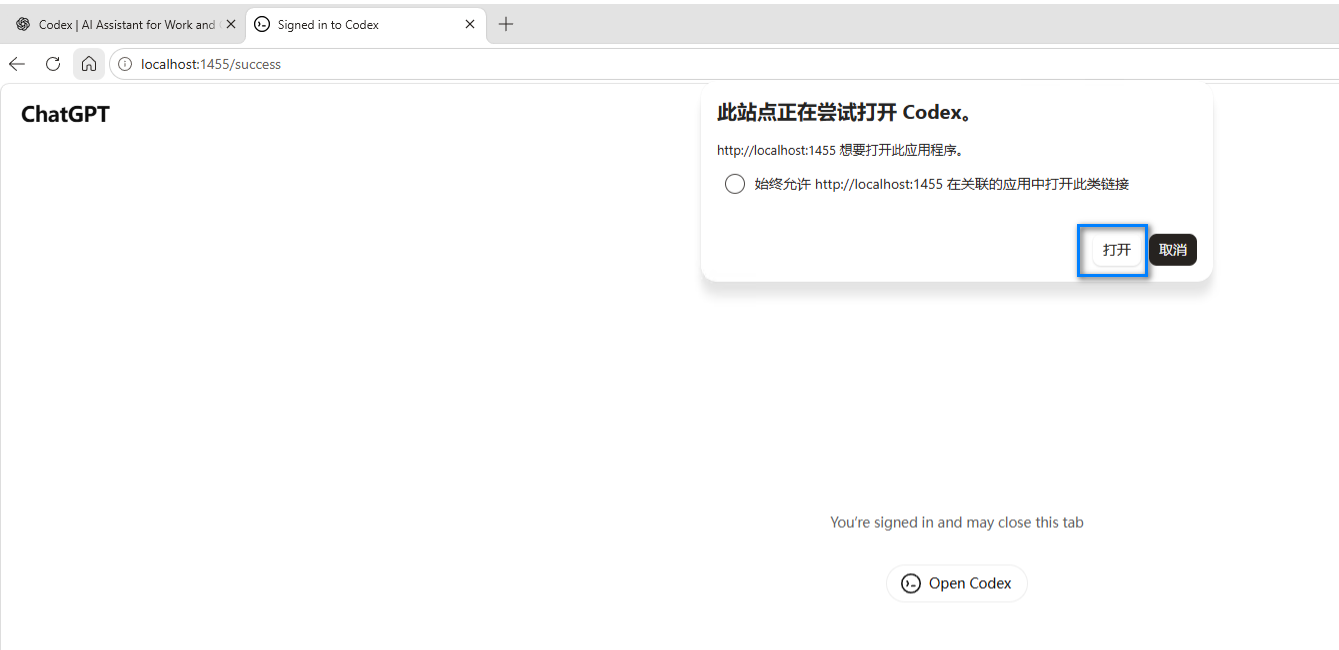Open a new tab with plus icon
The height and width of the screenshot is (650, 1339).
tap(506, 24)
